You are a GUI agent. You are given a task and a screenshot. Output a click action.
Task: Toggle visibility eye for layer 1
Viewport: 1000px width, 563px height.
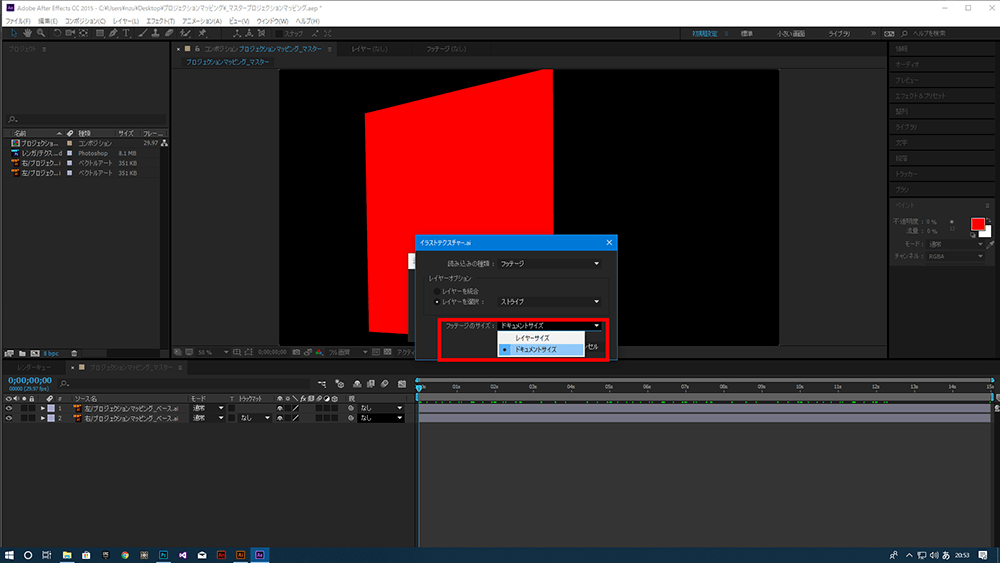9,408
